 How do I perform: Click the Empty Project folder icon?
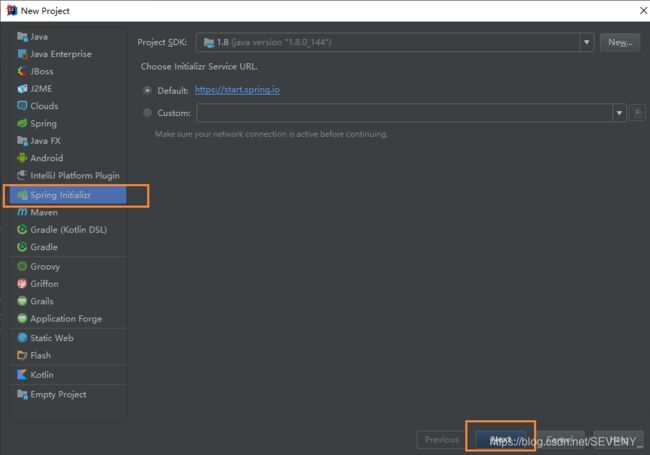(22, 394)
